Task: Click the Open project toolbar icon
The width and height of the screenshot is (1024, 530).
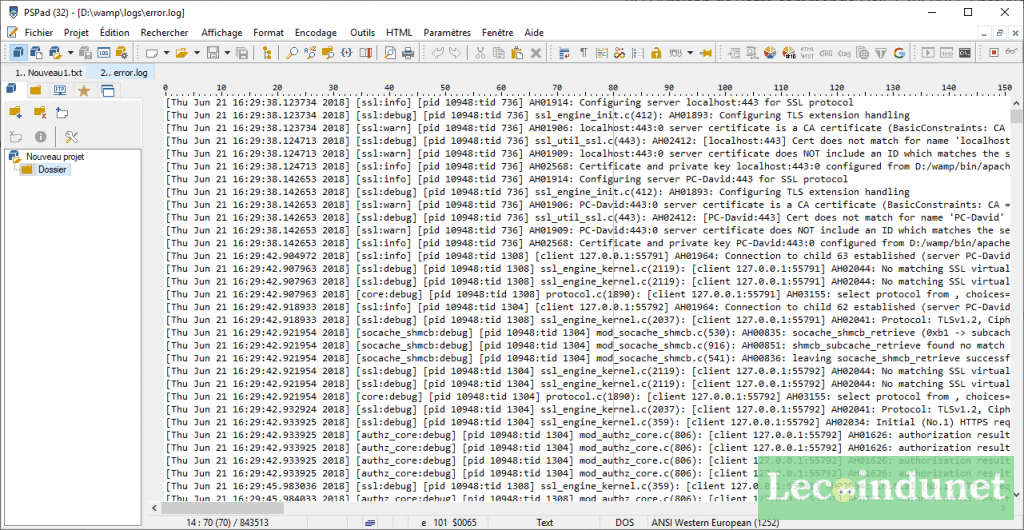Action: [56, 53]
